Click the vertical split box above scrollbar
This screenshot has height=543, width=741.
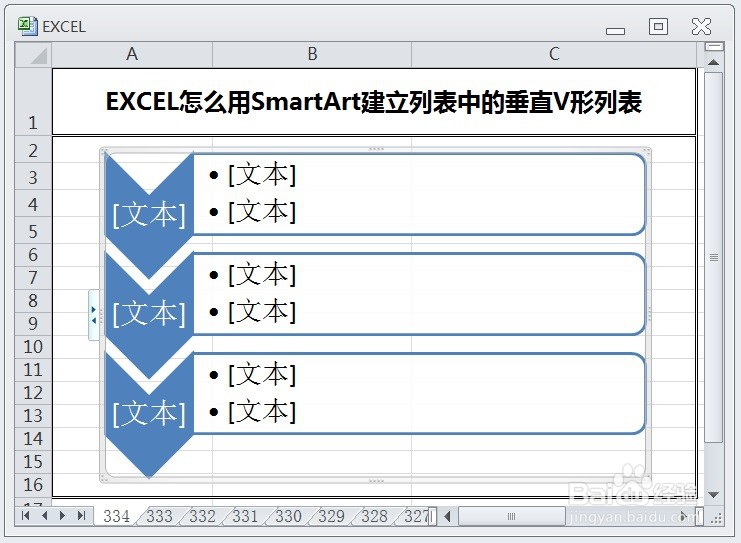(x=714, y=46)
